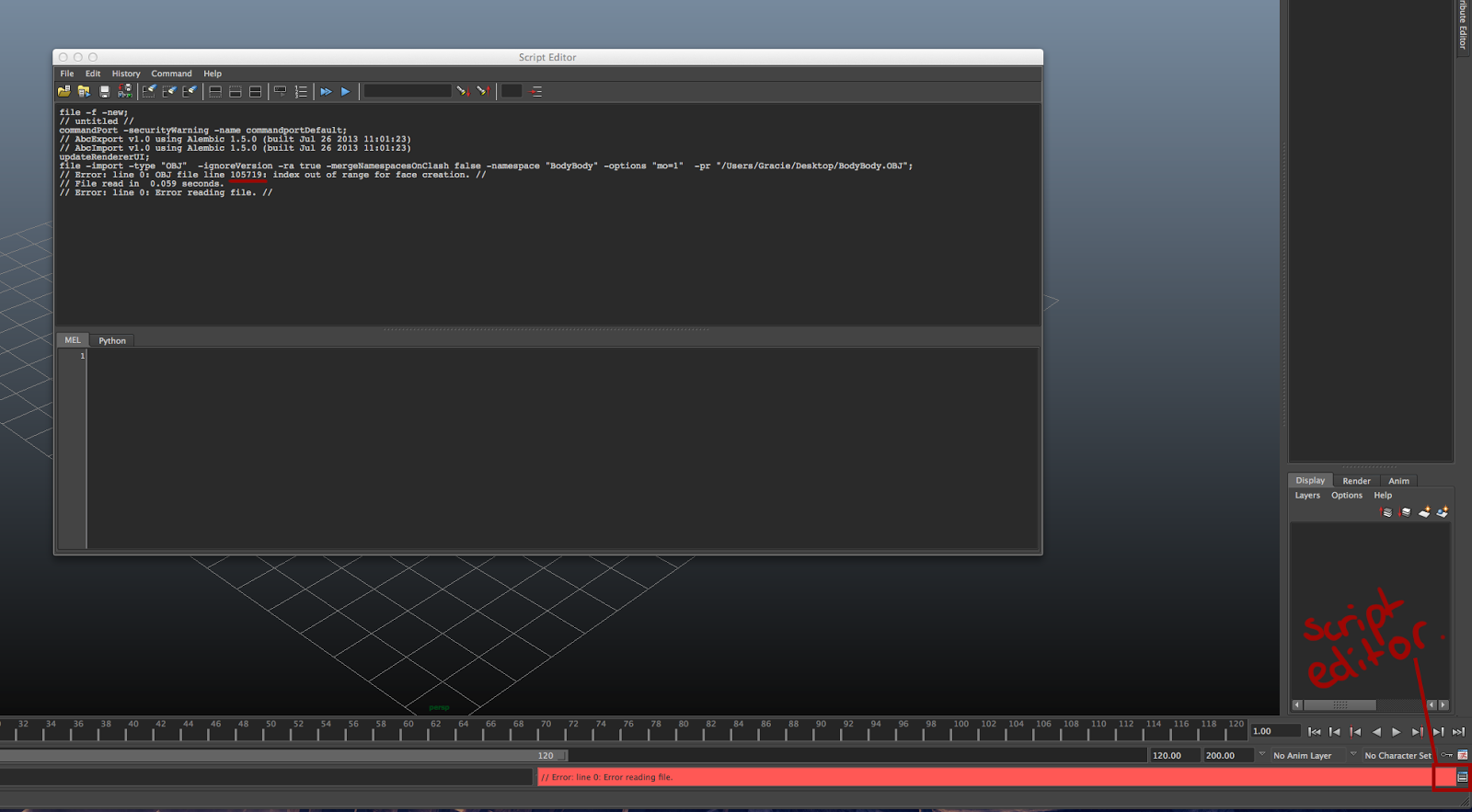Open the Script Editor File menu
Screen dimensions: 1472x812
pos(67,74)
